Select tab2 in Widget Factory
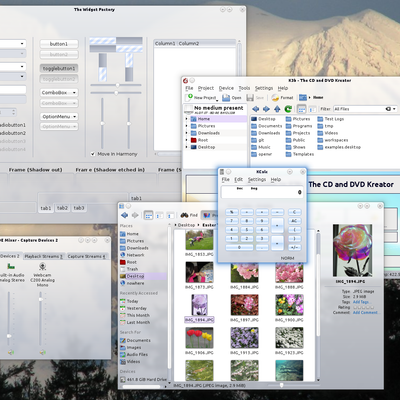Screen dimensions: 400x400 point(62,208)
